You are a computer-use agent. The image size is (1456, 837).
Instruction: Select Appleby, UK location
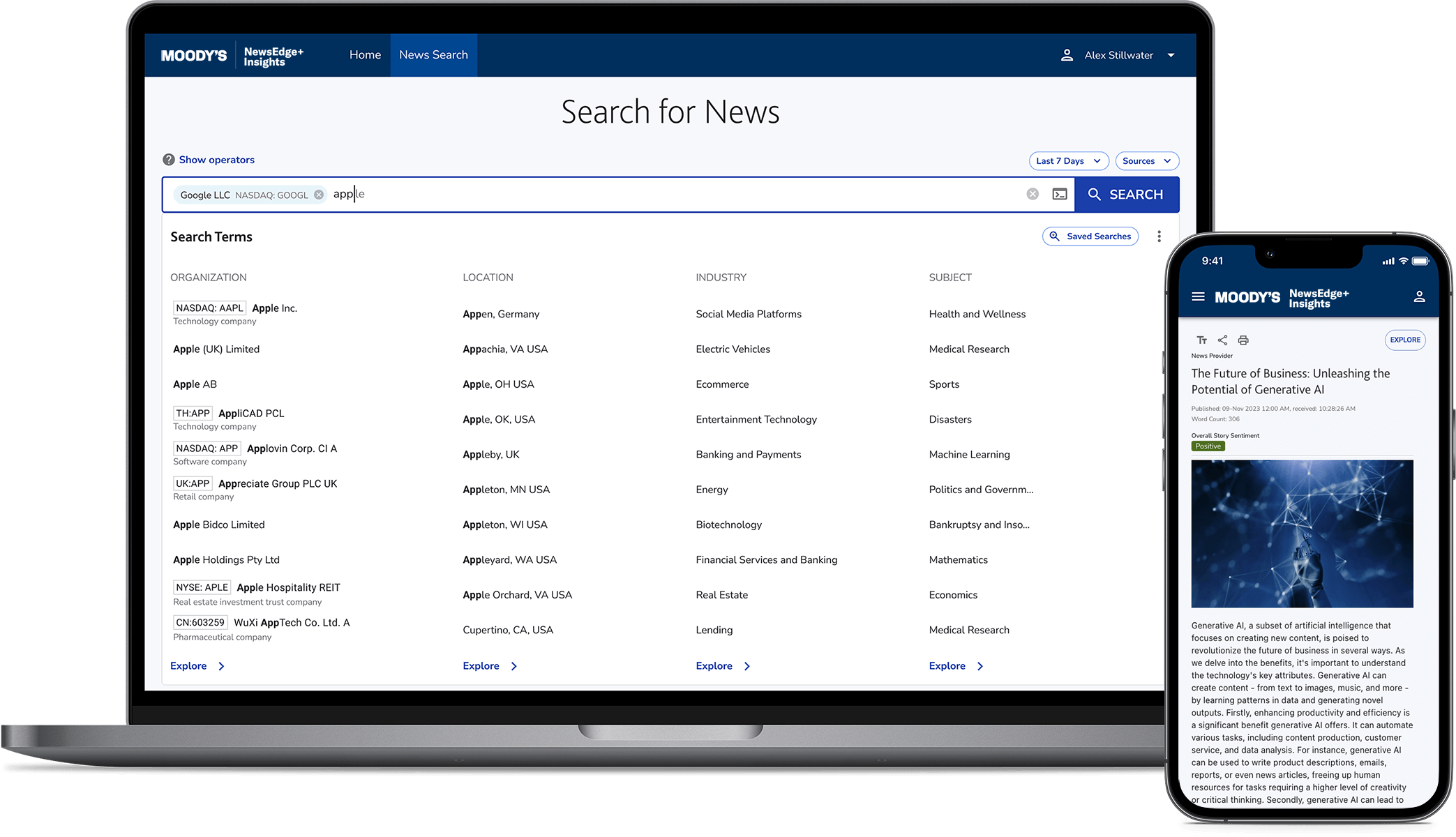pyautogui.click(x=491, y=455)
